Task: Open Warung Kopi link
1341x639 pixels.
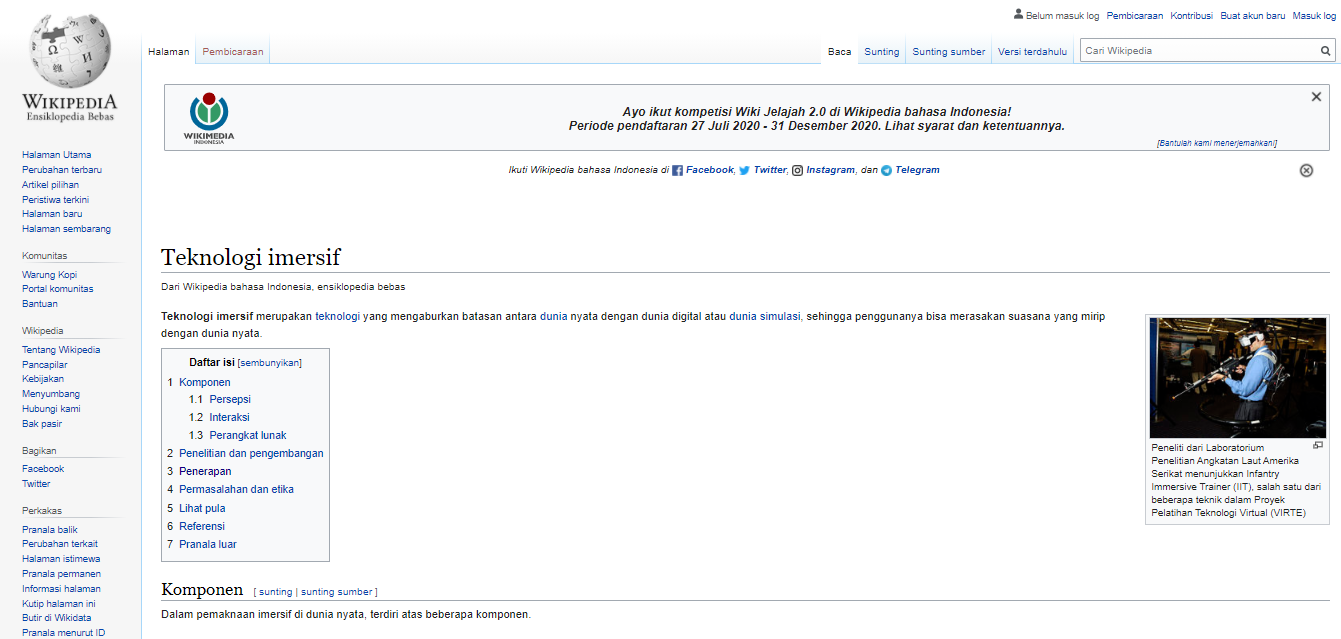Action: [x=50, y=275]
